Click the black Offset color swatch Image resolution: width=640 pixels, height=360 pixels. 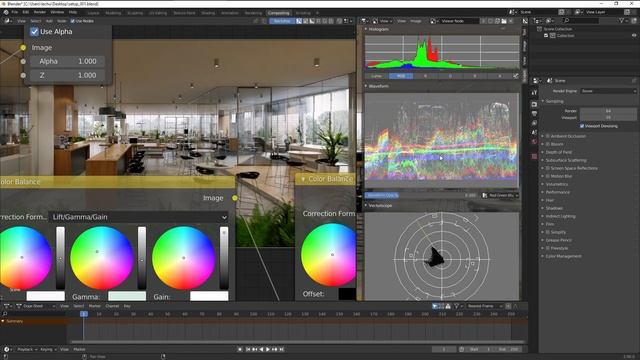click(347, 294)
